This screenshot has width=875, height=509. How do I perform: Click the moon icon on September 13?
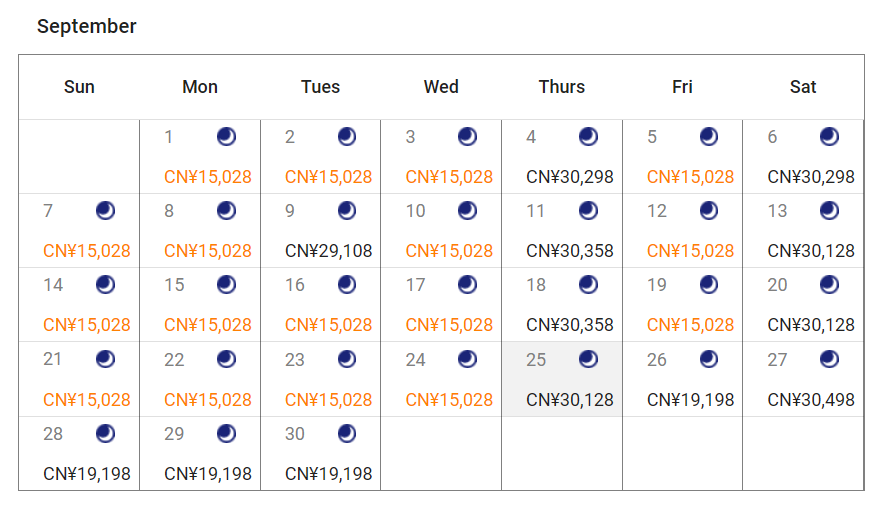click(829, 210)
